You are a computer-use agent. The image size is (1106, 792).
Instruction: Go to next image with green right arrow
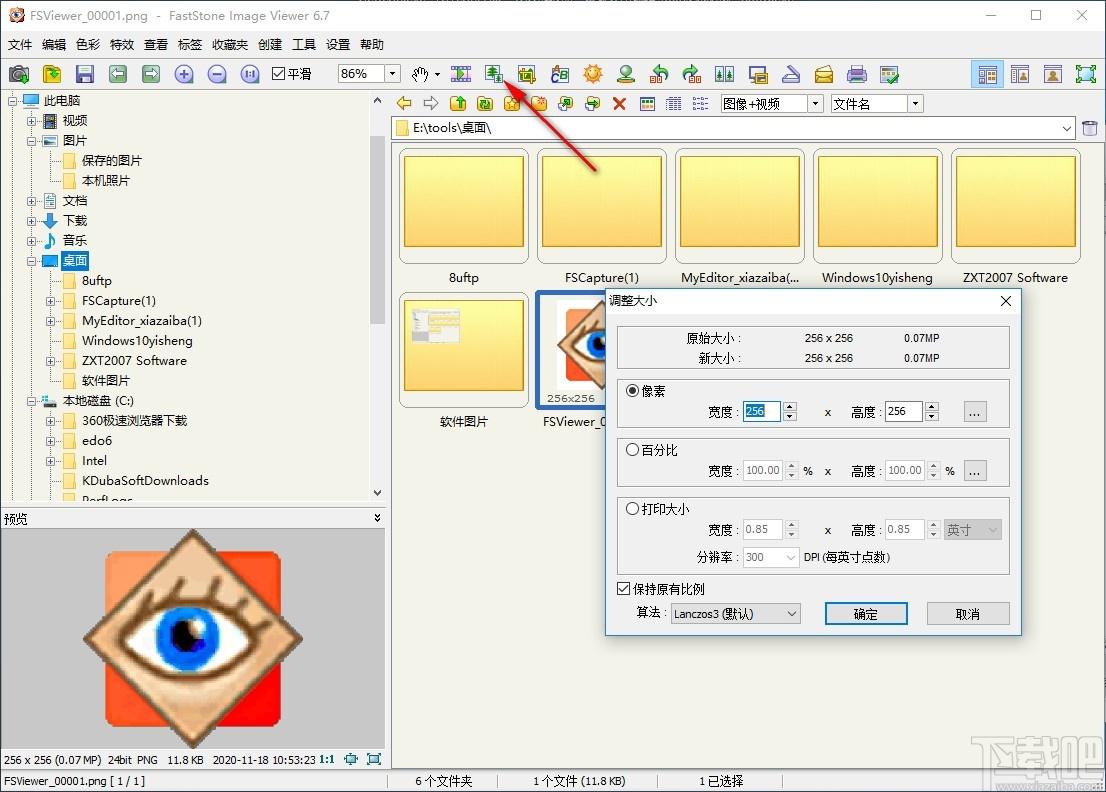click(x=151, y=74)
